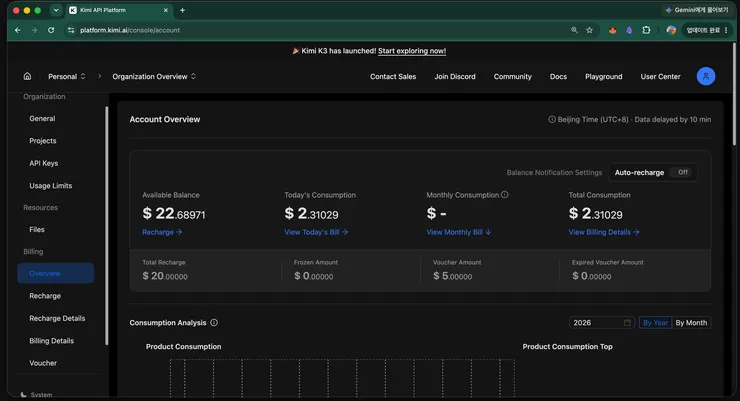Image resolution: width=740 pixels, height=401 pixels.
Task: Open a new browser tab with plus
Action: tap(182, 10)
